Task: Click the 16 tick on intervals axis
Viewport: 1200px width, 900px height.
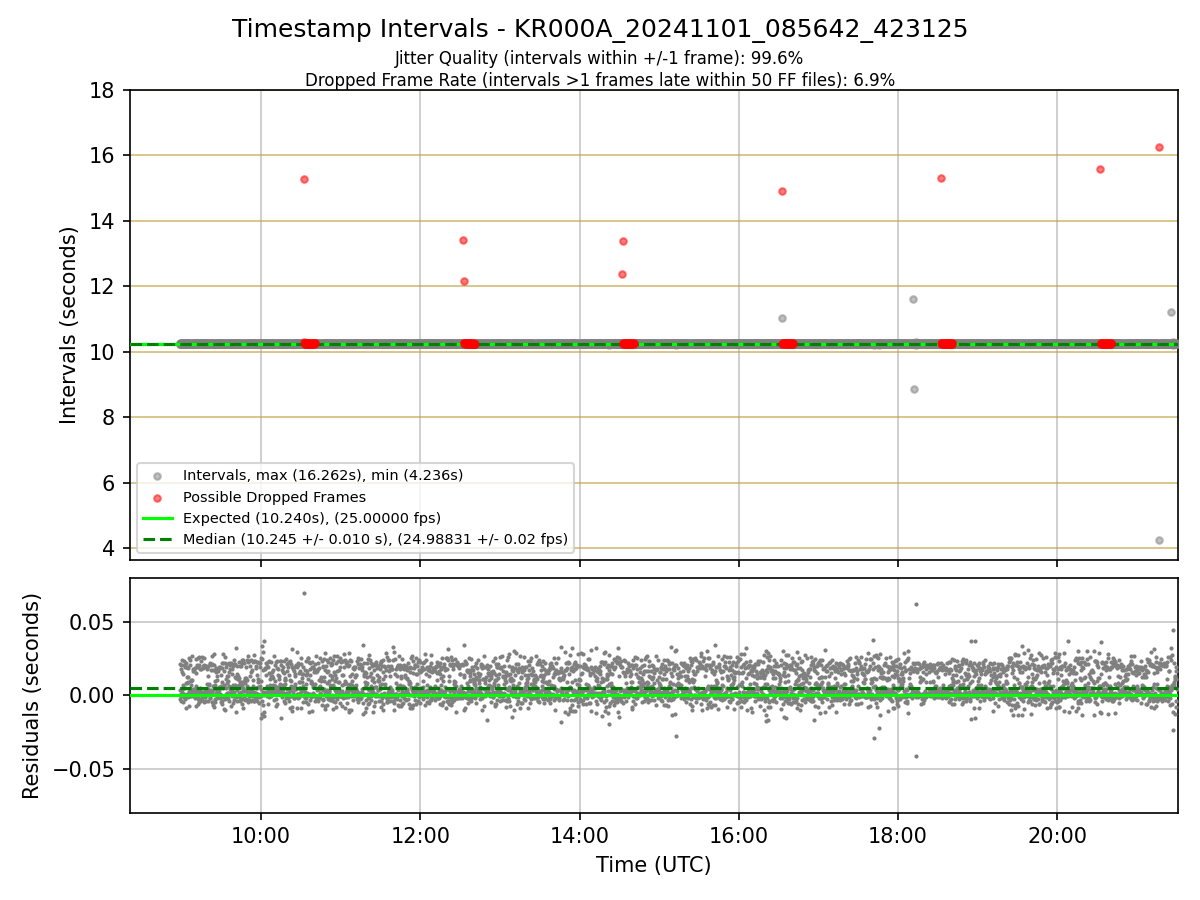Action: [102, 155]
